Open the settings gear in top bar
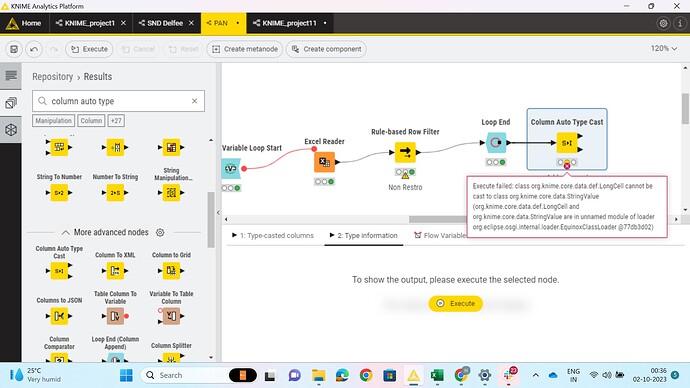Screen dimensions: 690x388 (x=663, y=23)
